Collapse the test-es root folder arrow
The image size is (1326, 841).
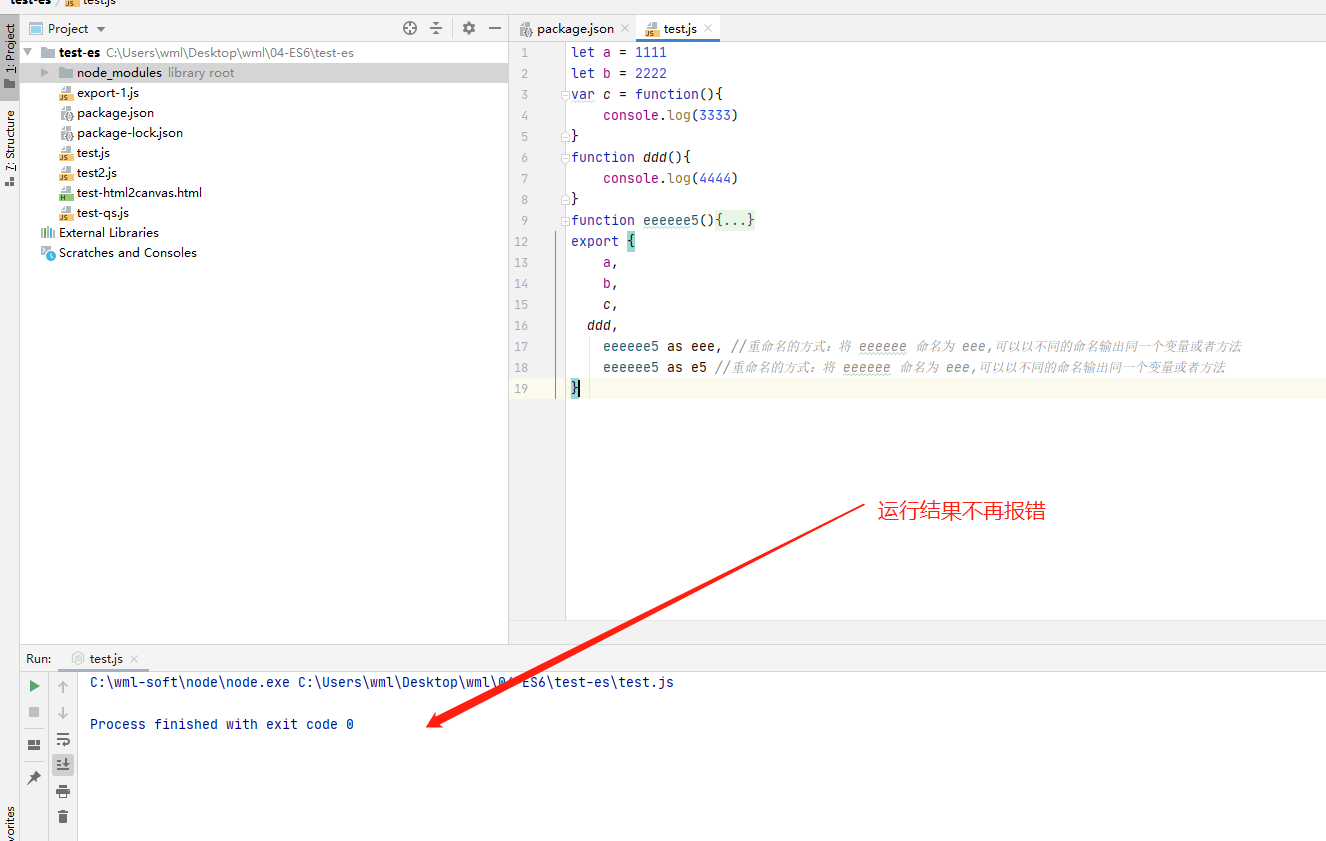click(28, 52)
